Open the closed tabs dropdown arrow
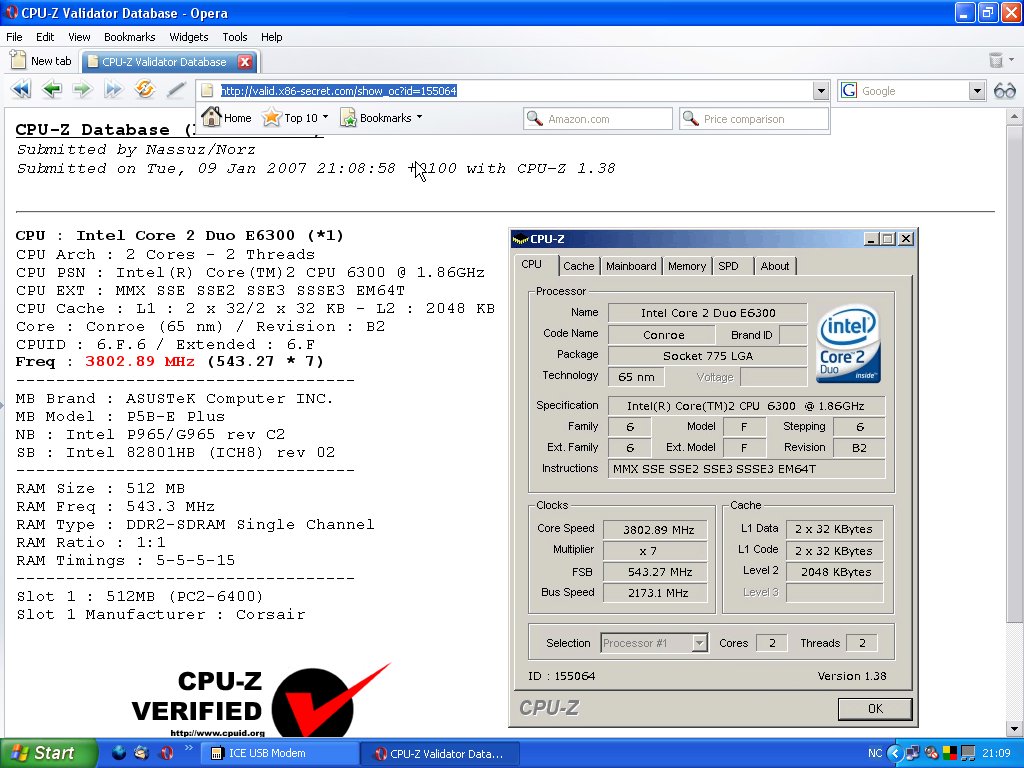 (1012, 60)
